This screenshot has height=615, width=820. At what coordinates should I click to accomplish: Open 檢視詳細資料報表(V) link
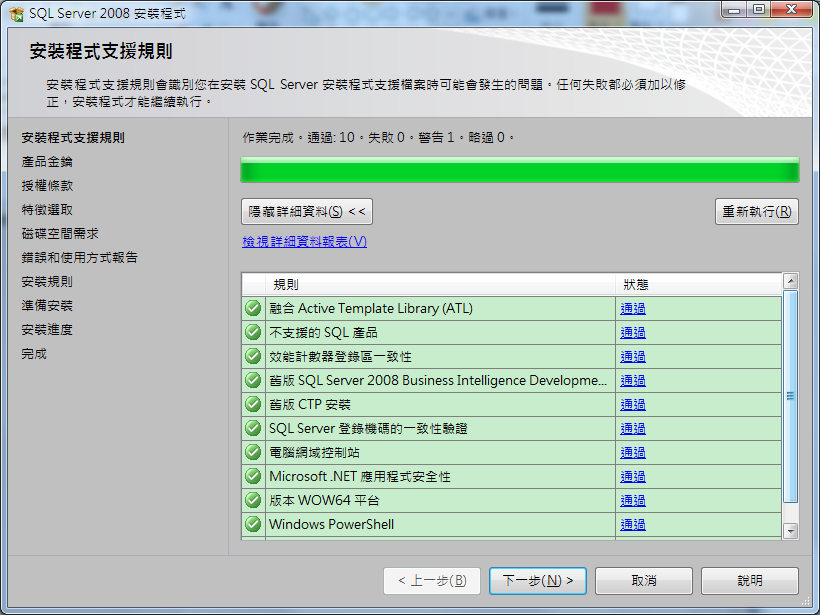[x=304, y=242]
